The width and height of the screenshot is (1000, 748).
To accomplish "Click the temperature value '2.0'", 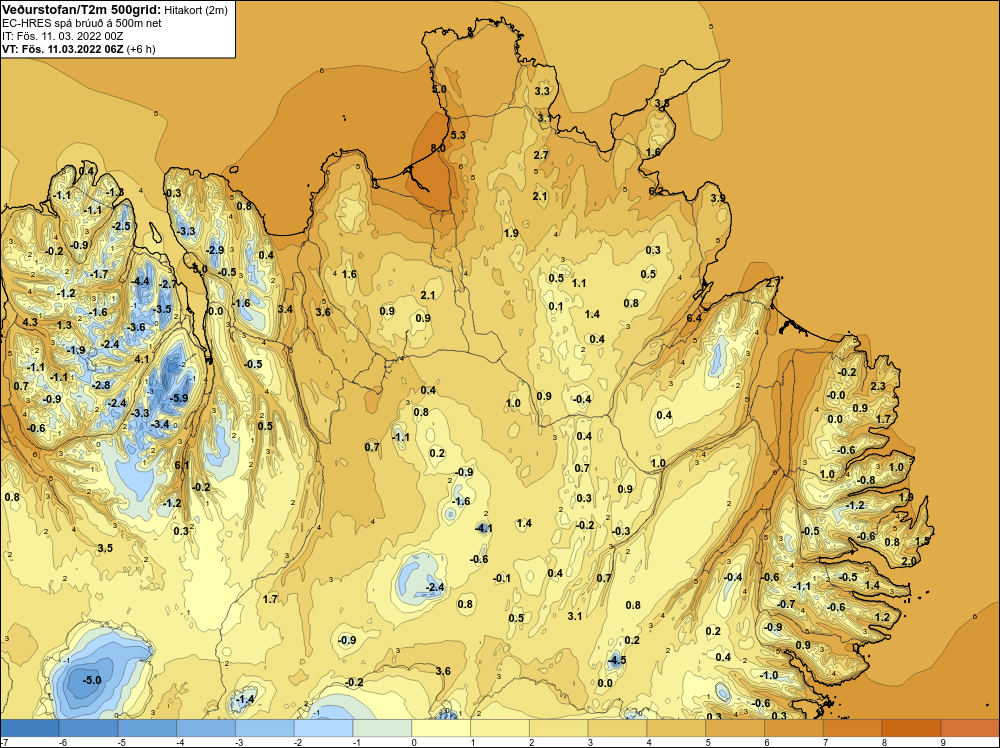I will coord(909,561).
